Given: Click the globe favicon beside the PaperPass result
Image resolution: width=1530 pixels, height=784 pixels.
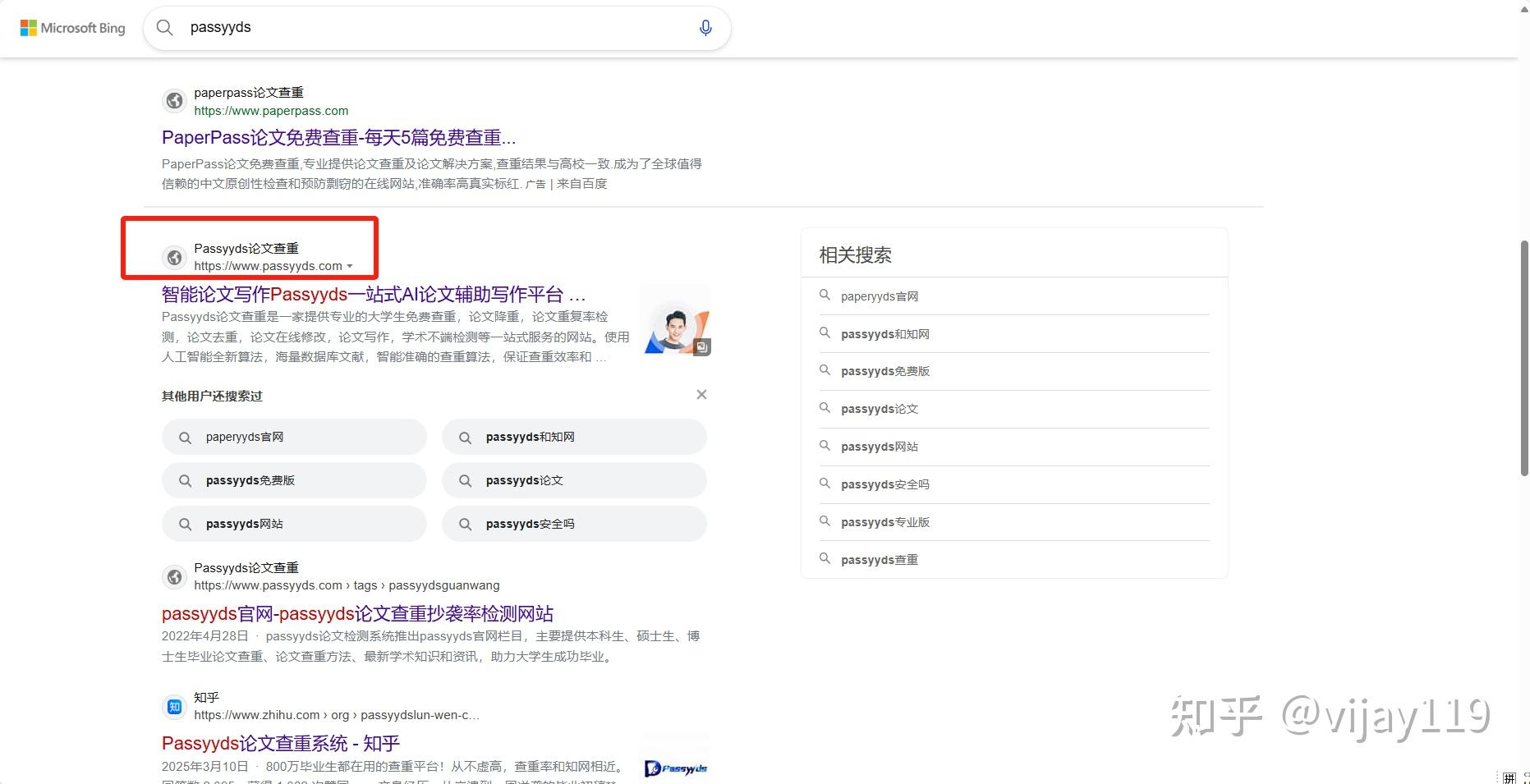Looking at the screenshot, I should [174, 100].
